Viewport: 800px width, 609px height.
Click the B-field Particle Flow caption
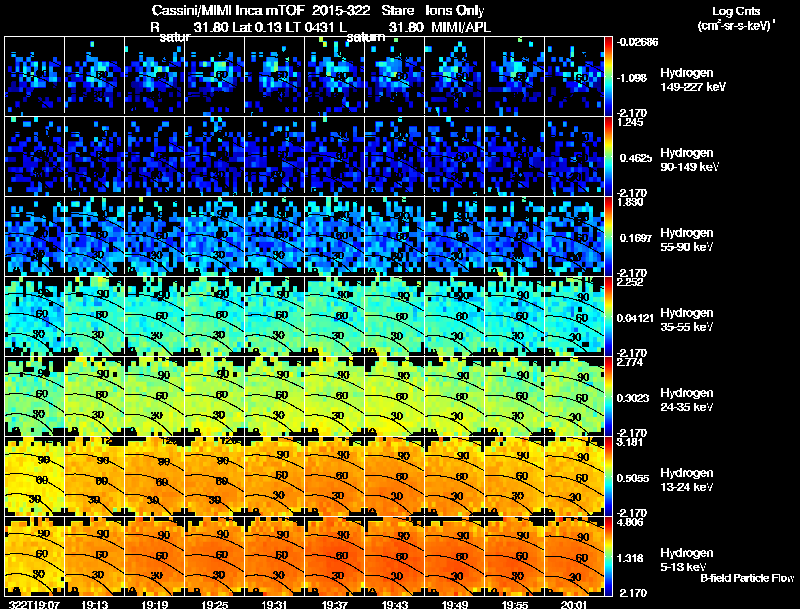coord(747,578)
